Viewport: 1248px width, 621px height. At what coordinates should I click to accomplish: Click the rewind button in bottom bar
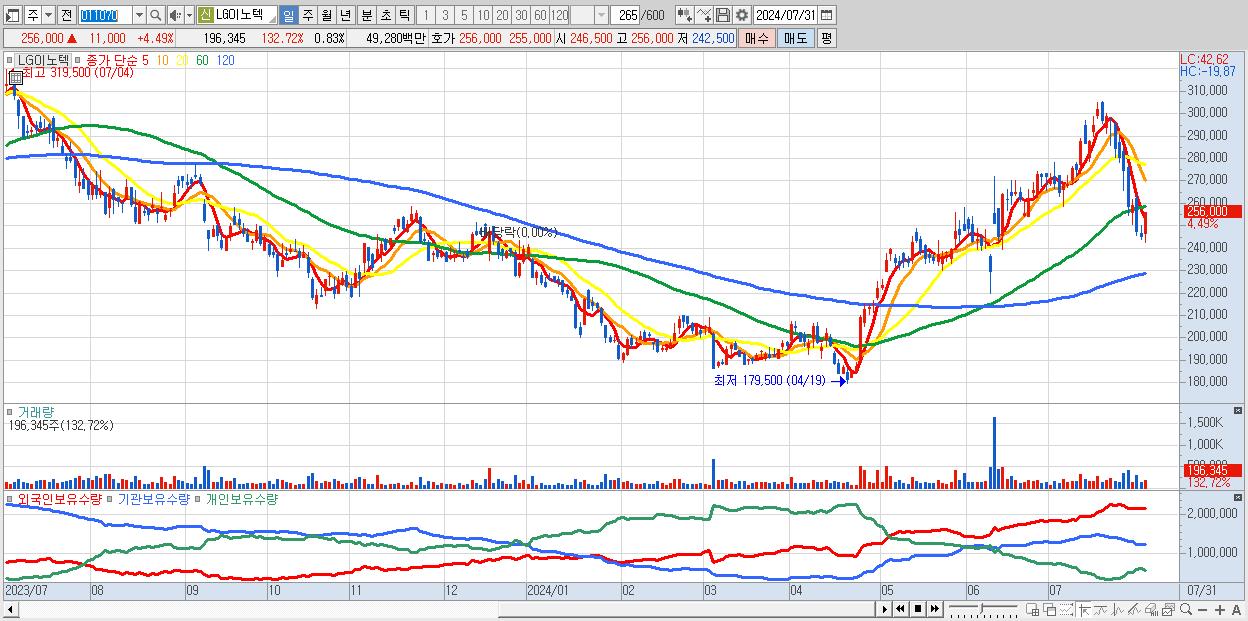tap(900, 609)
